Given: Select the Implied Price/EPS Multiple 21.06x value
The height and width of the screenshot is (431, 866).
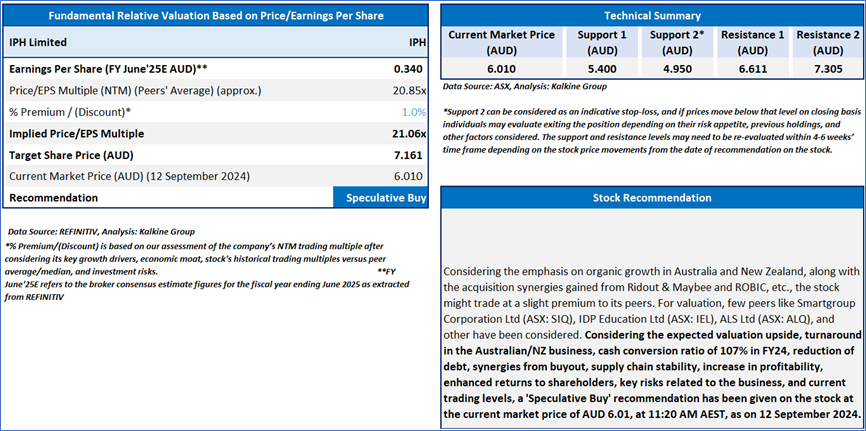Looking at the screenshot, I should [404, 133].
